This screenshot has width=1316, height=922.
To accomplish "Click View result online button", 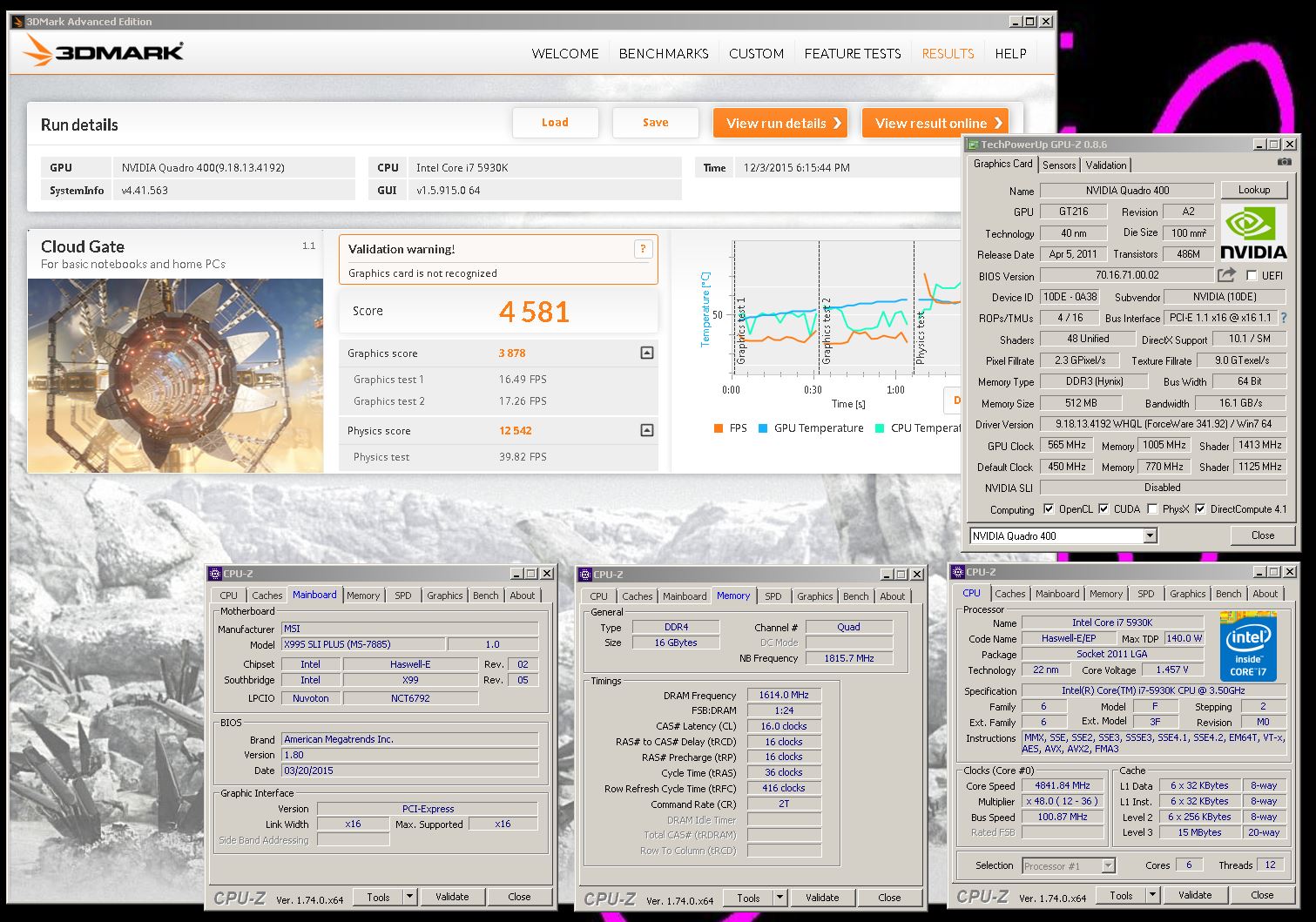I will (x=935, y=123).
